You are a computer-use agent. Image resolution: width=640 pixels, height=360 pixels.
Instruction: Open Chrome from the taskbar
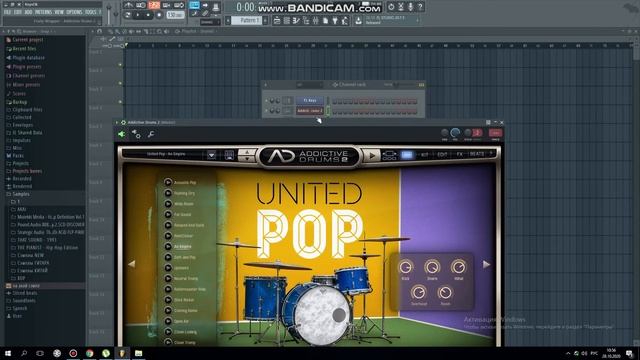point(89,353)
